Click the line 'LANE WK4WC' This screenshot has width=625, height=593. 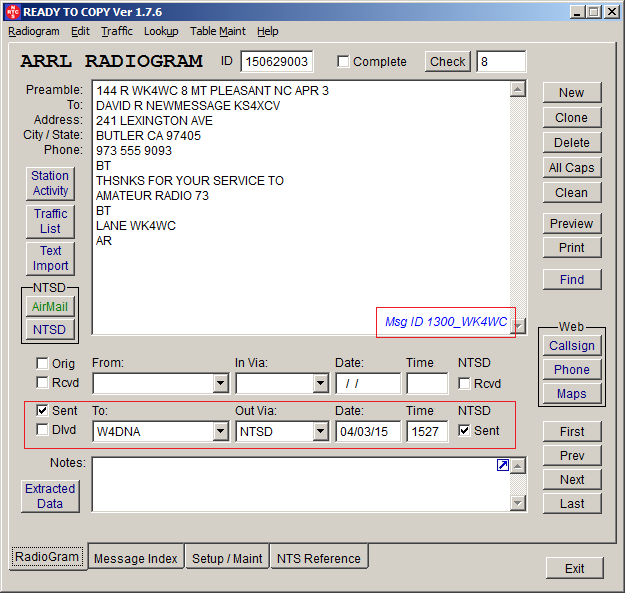click(x=136, y=226)
